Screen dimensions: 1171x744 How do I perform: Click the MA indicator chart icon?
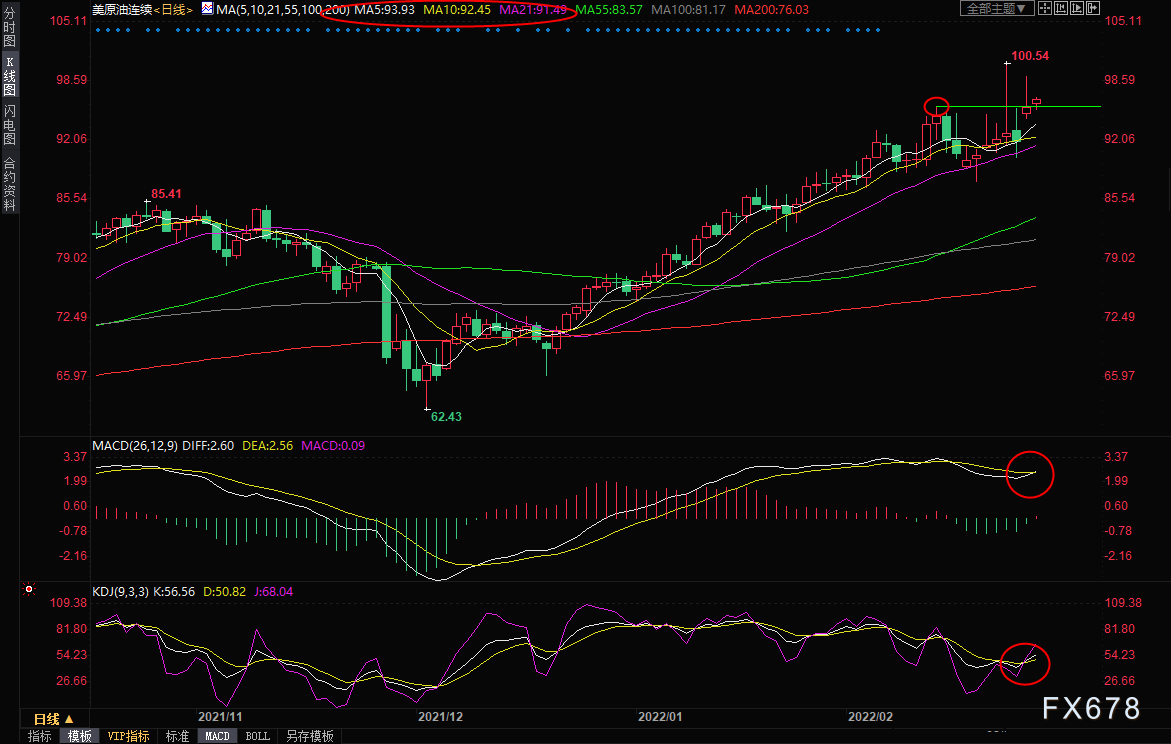pos(207,9)
